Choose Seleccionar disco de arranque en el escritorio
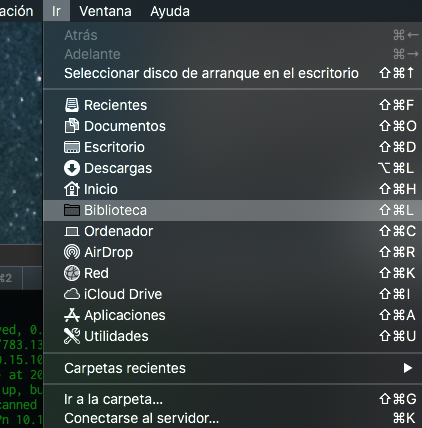Screen dimensions: 422x428 [232, 73]
